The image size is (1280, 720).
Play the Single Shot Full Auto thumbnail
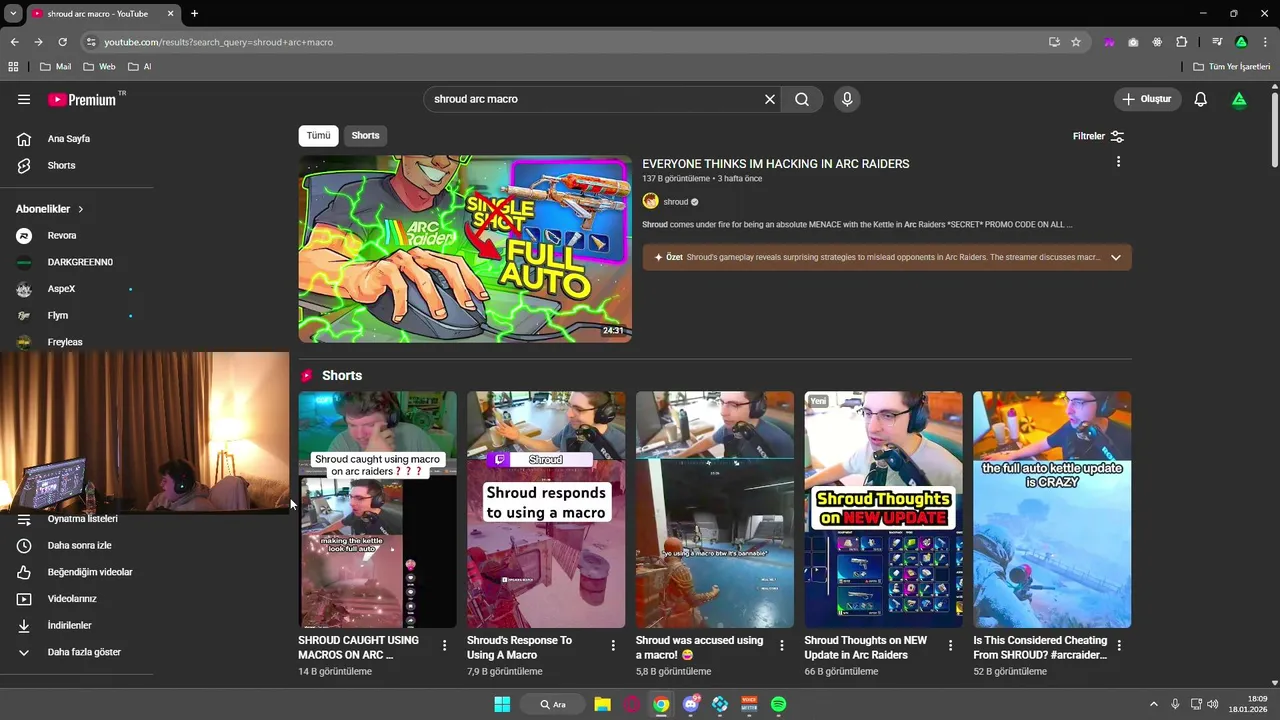465,249
